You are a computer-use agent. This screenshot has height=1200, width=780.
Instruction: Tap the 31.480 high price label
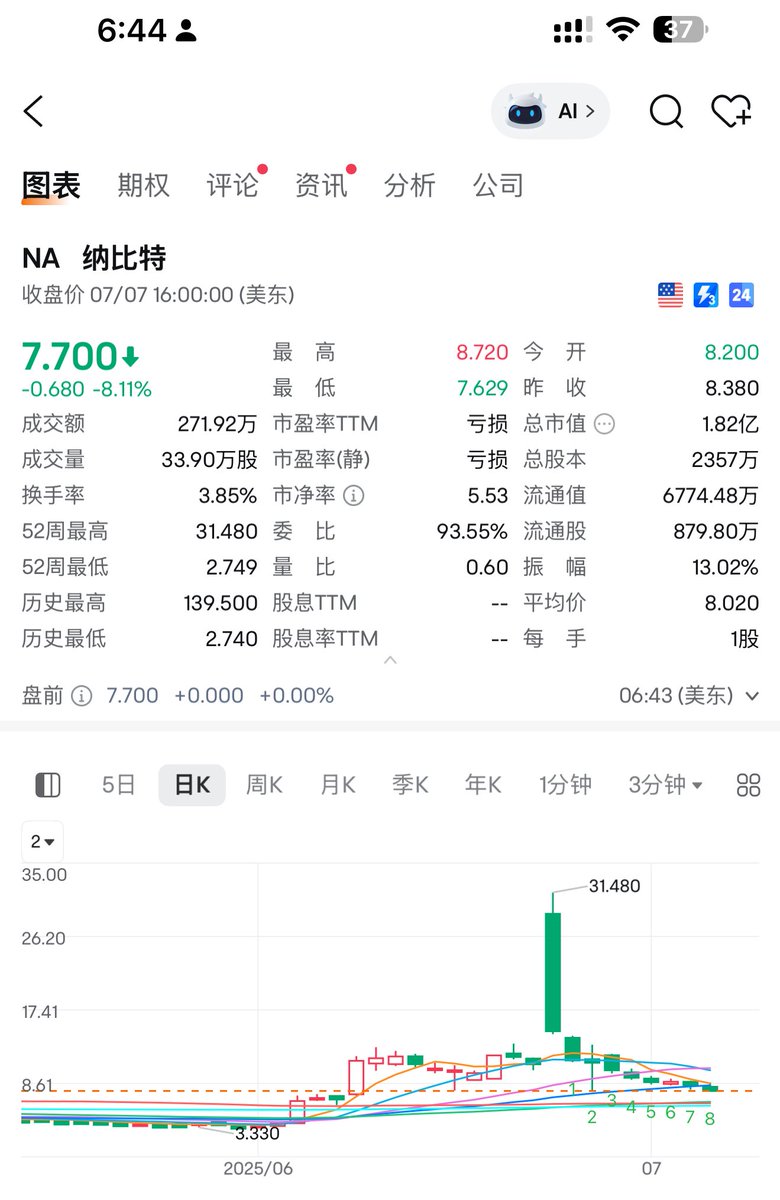[614, 886]
